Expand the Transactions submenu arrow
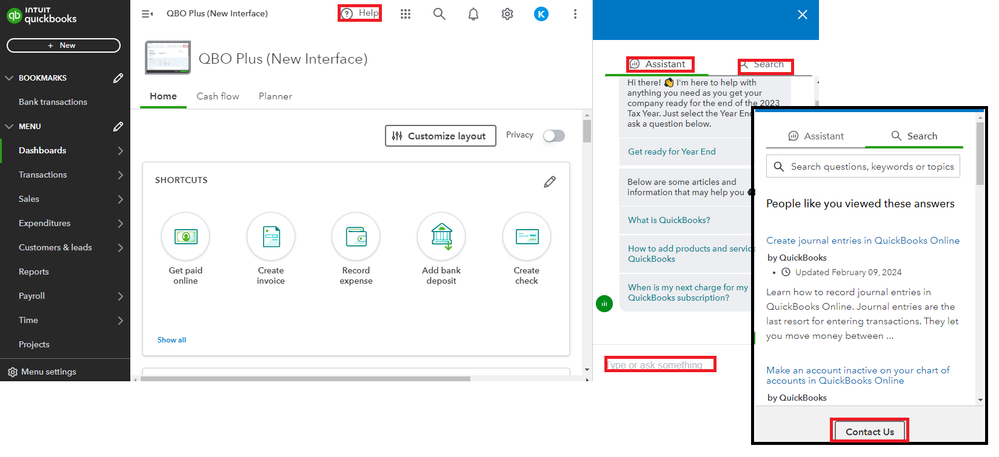This screenshot has height=457, width=999. [120, 175]
